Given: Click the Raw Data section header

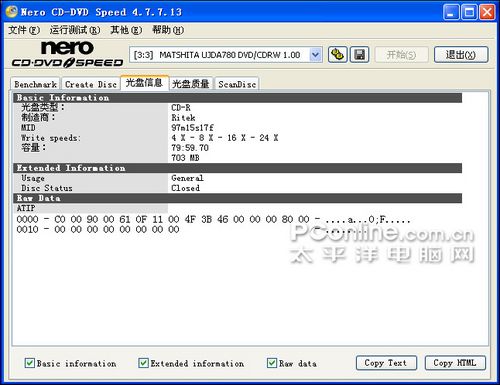Looking at the screenshot, I should [237, 198].
